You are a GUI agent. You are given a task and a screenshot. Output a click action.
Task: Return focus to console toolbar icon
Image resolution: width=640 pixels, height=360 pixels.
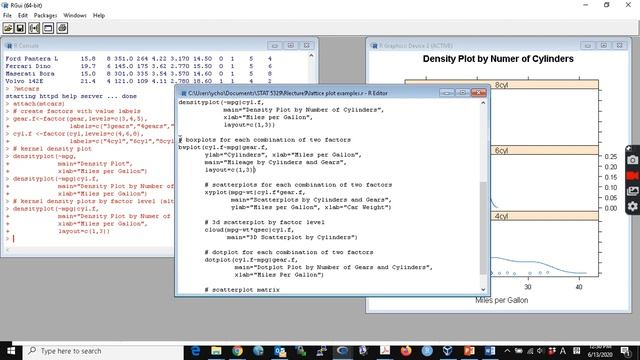pyautogui.click(x=48, y=28)
